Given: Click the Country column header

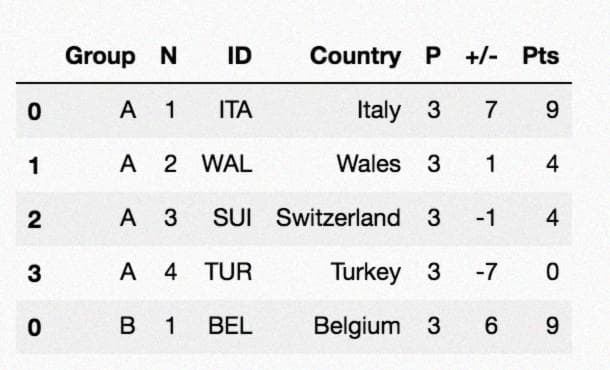Looking at the screenshot, I should pos(356,57).
